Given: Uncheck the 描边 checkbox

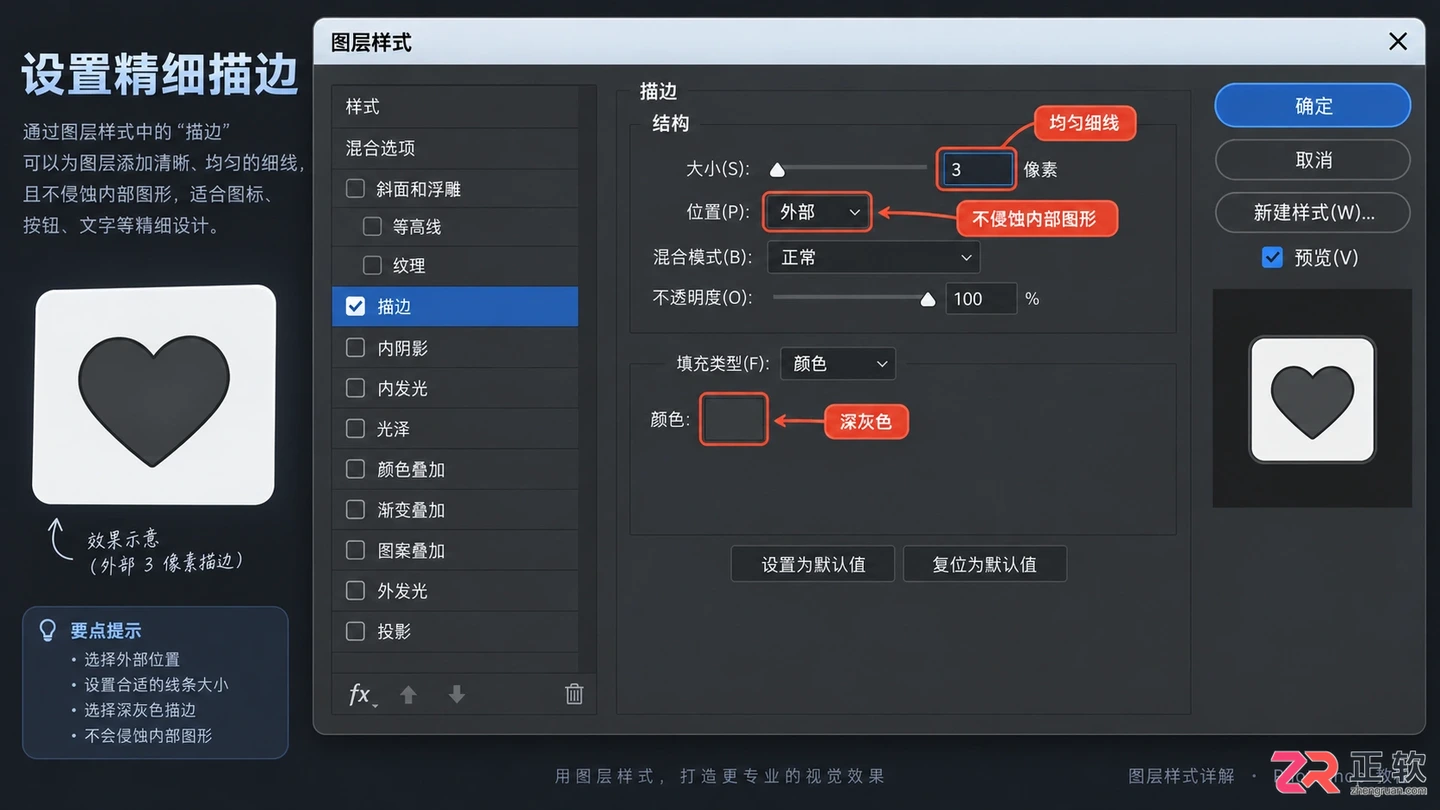Looking at the screenshot, I should 355,306.
